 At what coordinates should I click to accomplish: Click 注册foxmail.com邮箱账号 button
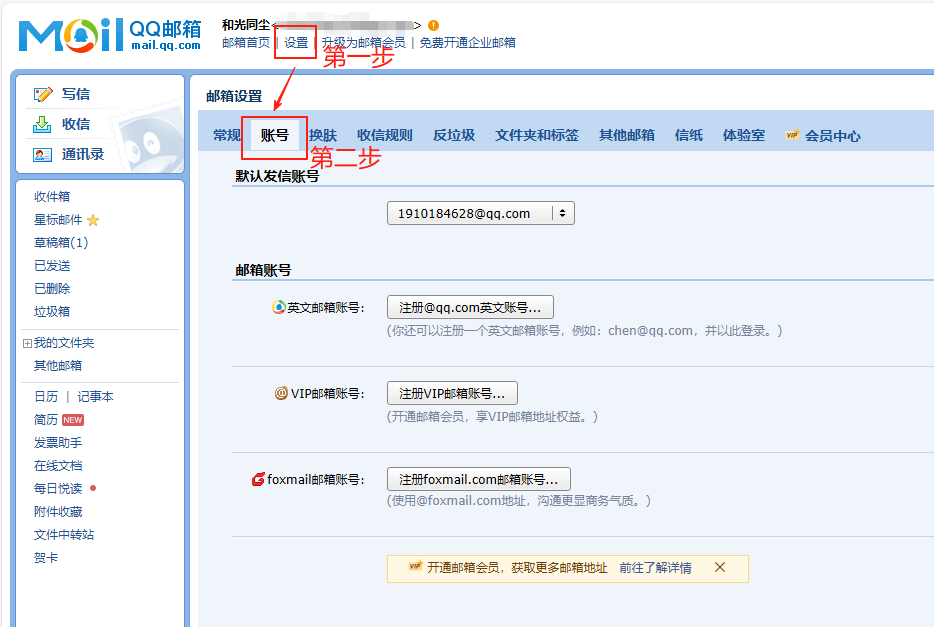tap(478, 479)
